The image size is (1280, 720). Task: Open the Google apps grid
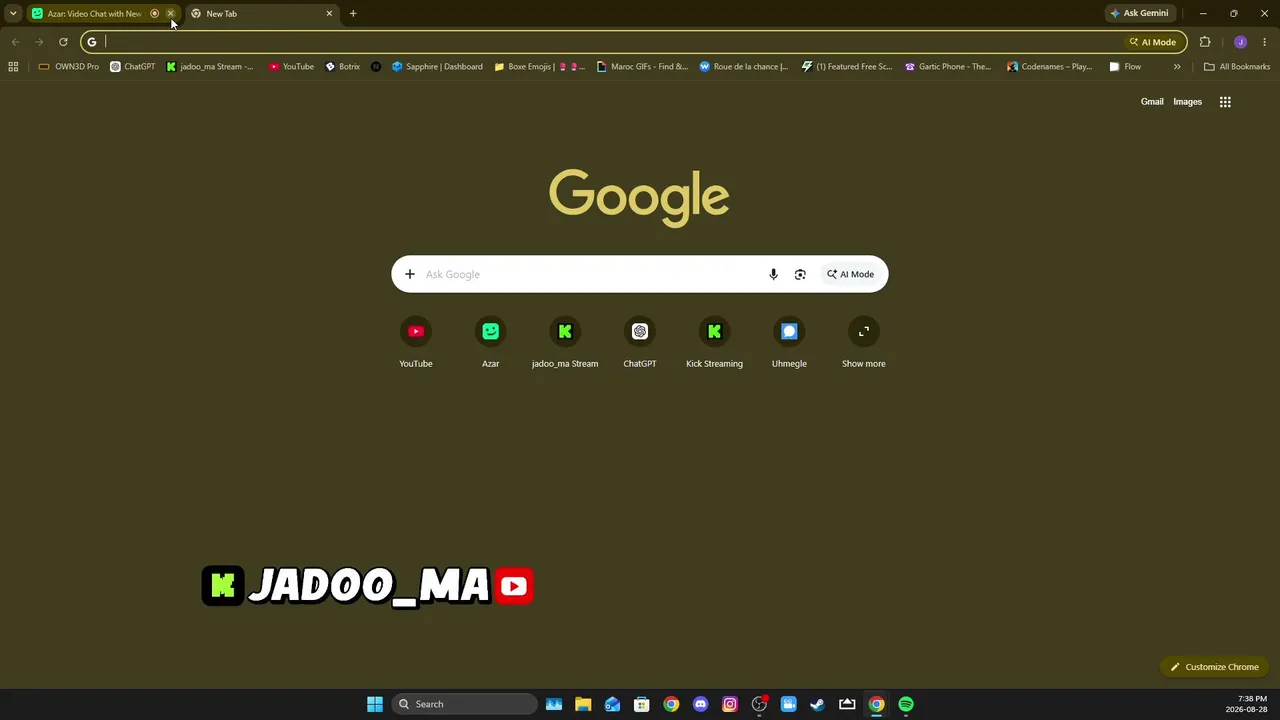[x=1225, y=102]
